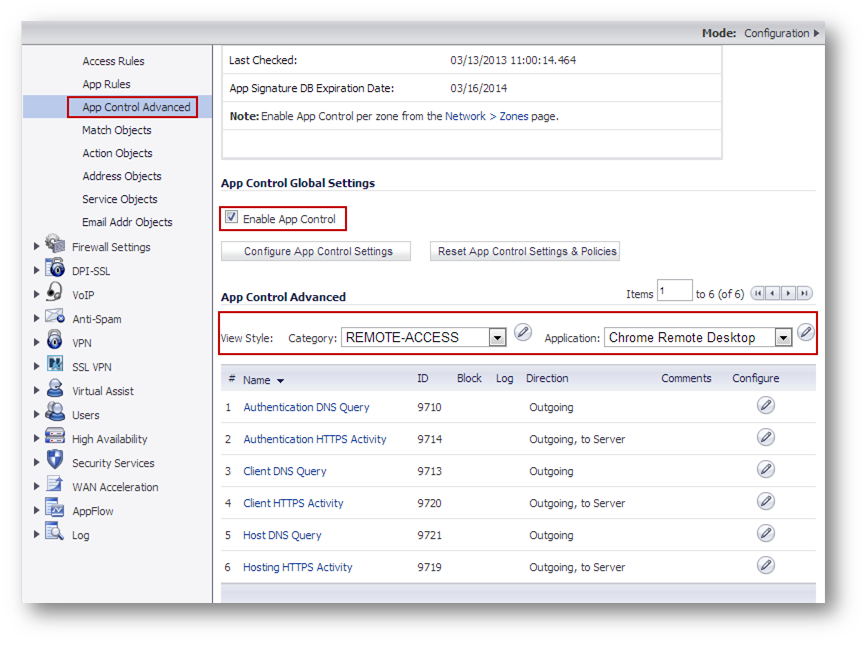Configure Authentication DNS Query with edit icon

pyautogui.click(x=765, y=406)
